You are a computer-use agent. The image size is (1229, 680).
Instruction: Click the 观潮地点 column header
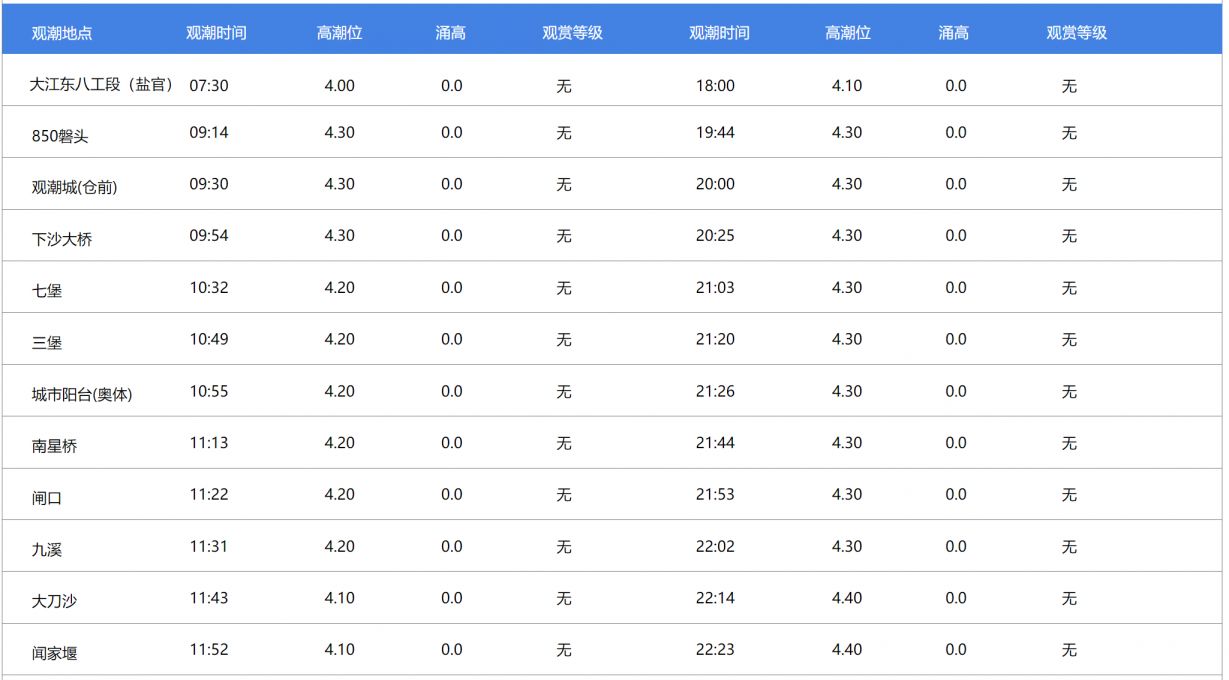(62, 33)
